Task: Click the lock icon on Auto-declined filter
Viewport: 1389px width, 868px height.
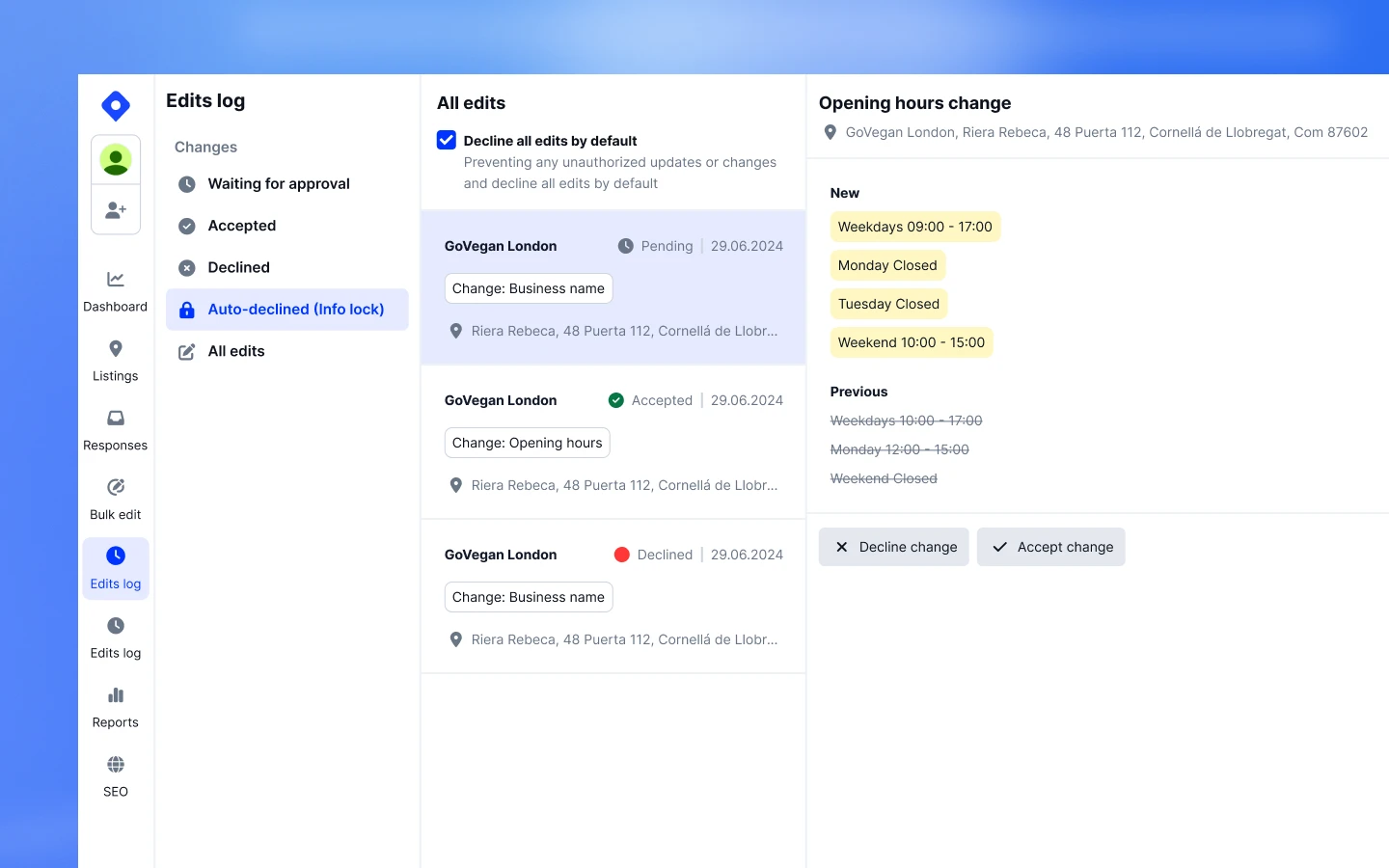Action: point(185,309)
